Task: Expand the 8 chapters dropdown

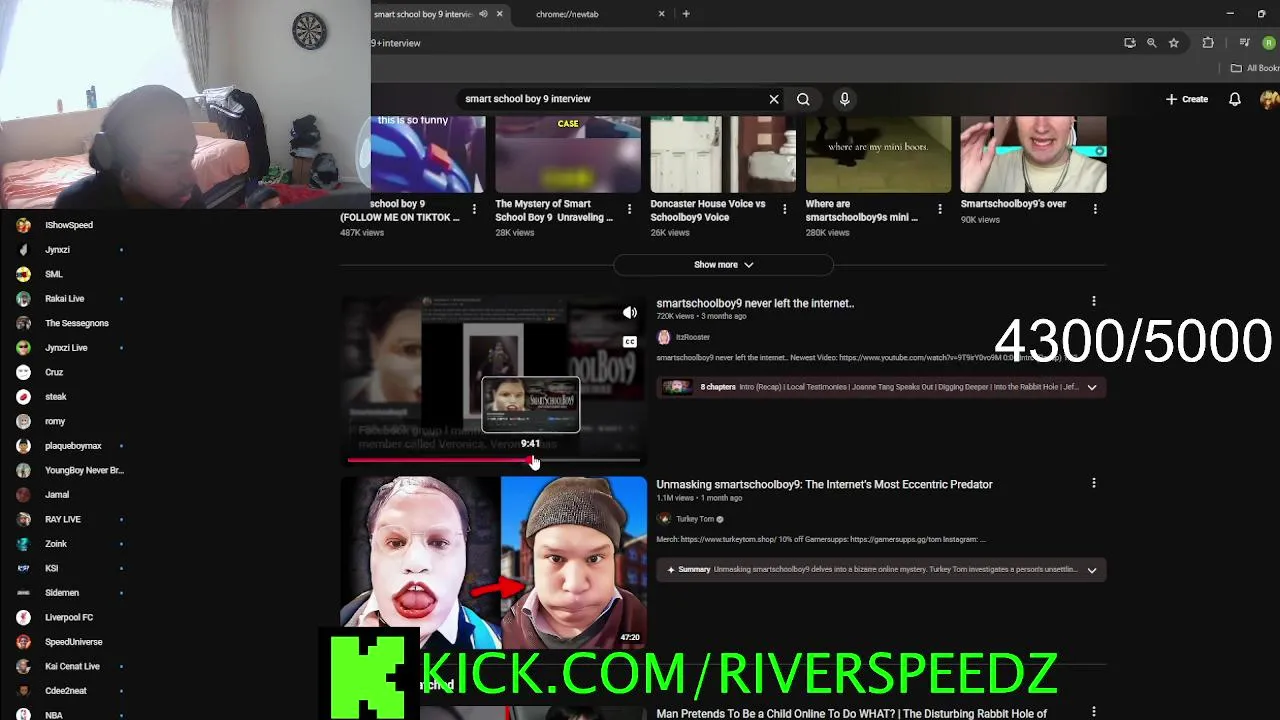Action: click(1092, 387)
